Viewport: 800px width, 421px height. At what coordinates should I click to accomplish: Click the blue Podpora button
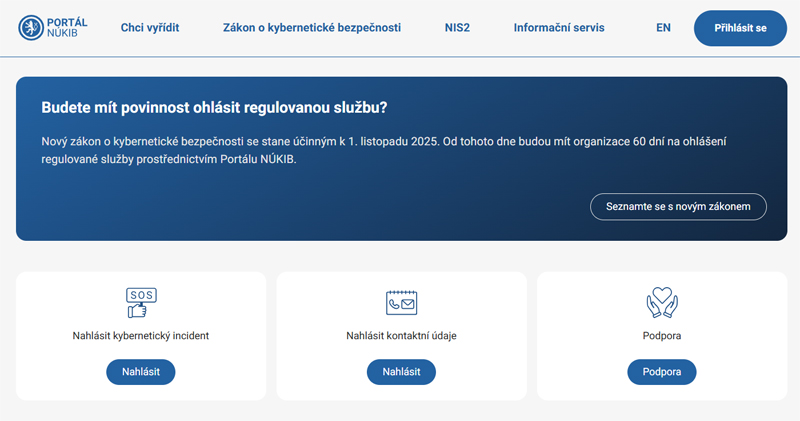662,372
